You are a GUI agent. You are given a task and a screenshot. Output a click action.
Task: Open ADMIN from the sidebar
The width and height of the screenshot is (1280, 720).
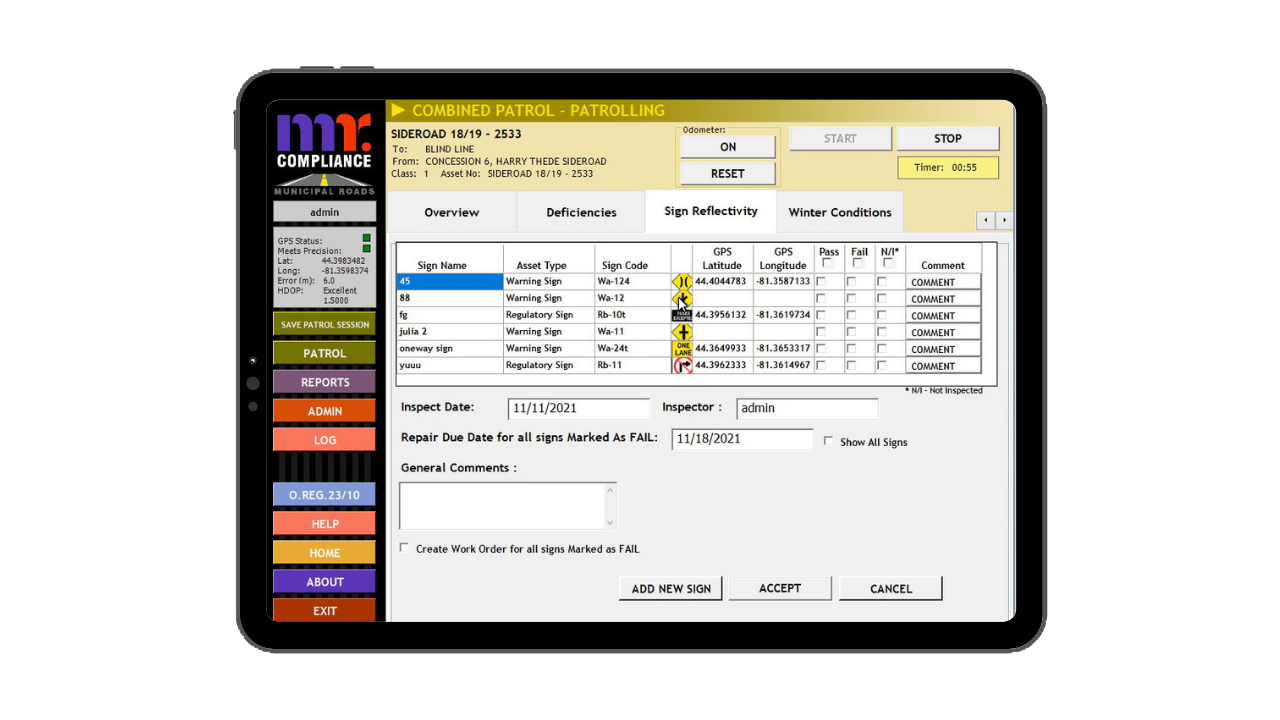(x=324, y=411)
